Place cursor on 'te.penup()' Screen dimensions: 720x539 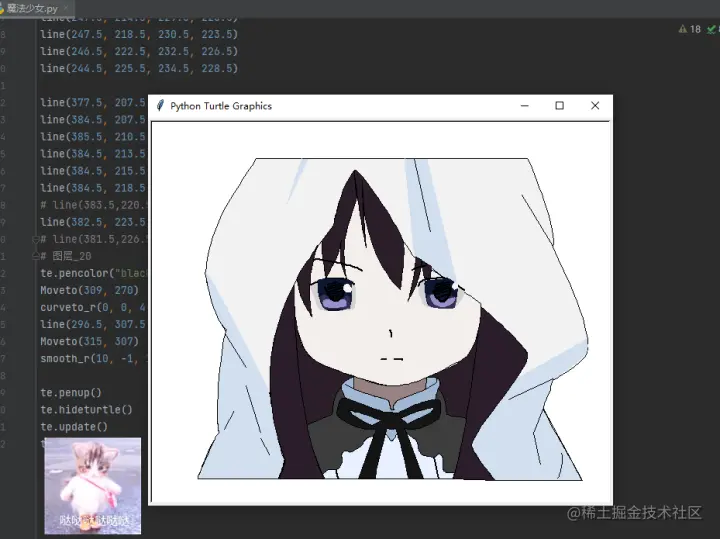click(x=71, y=393)
